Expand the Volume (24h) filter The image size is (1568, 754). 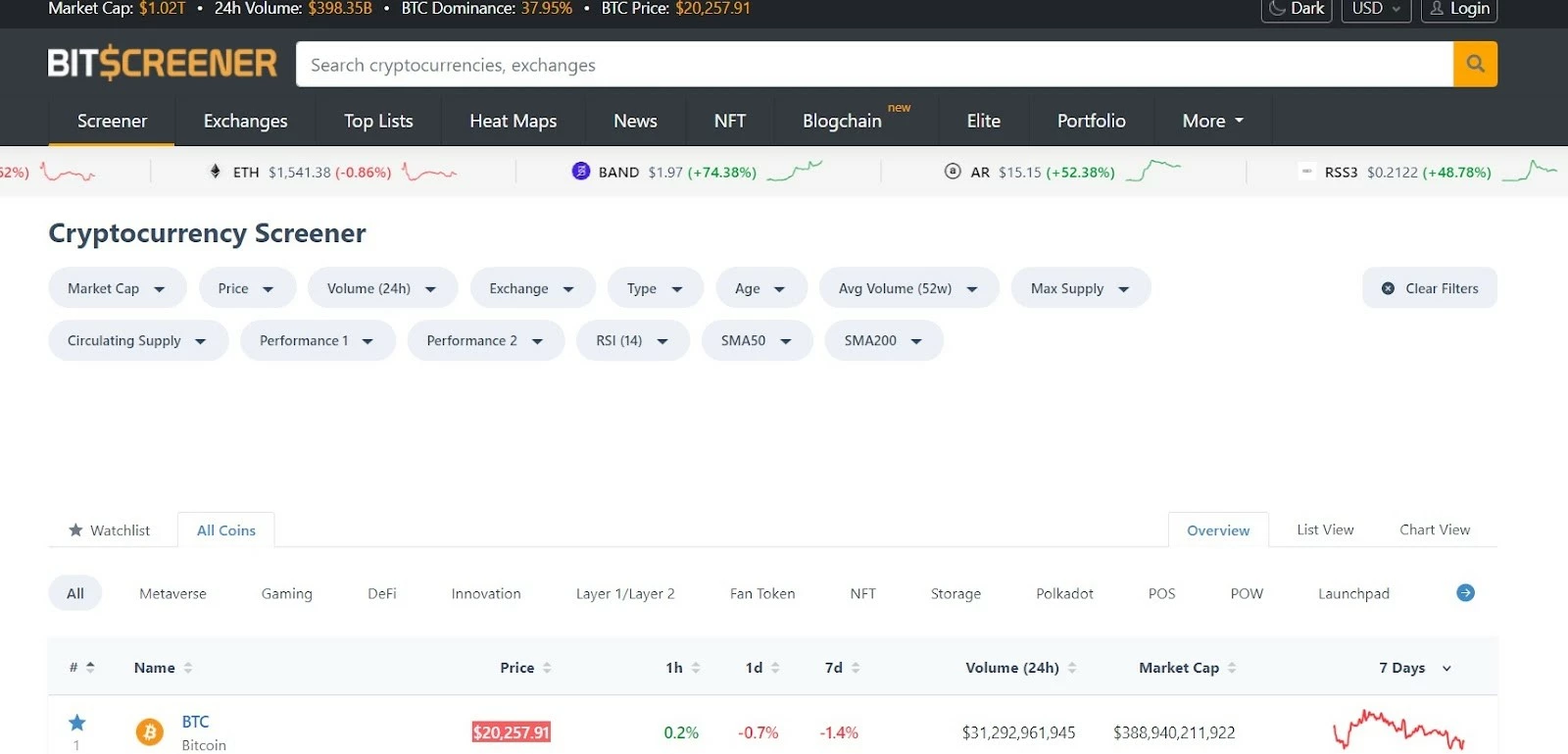coord(382,288)
